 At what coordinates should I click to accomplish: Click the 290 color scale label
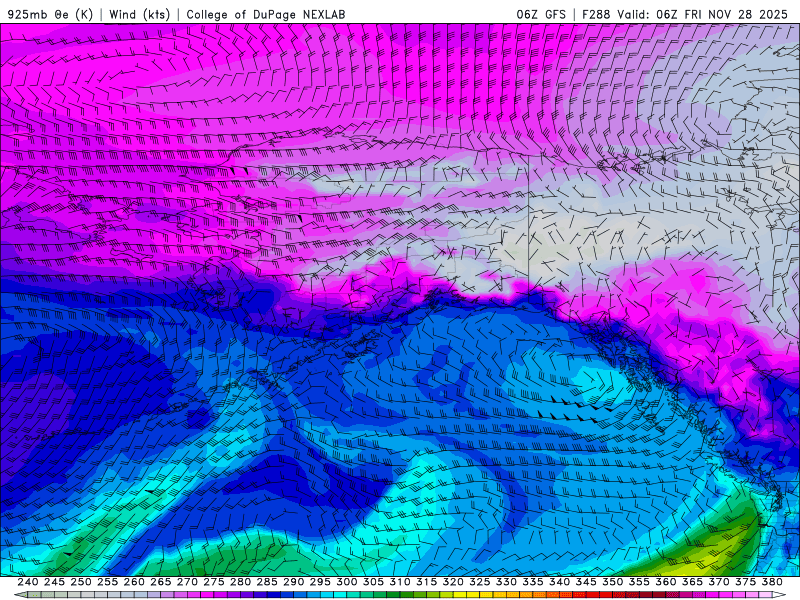point(293,582)
